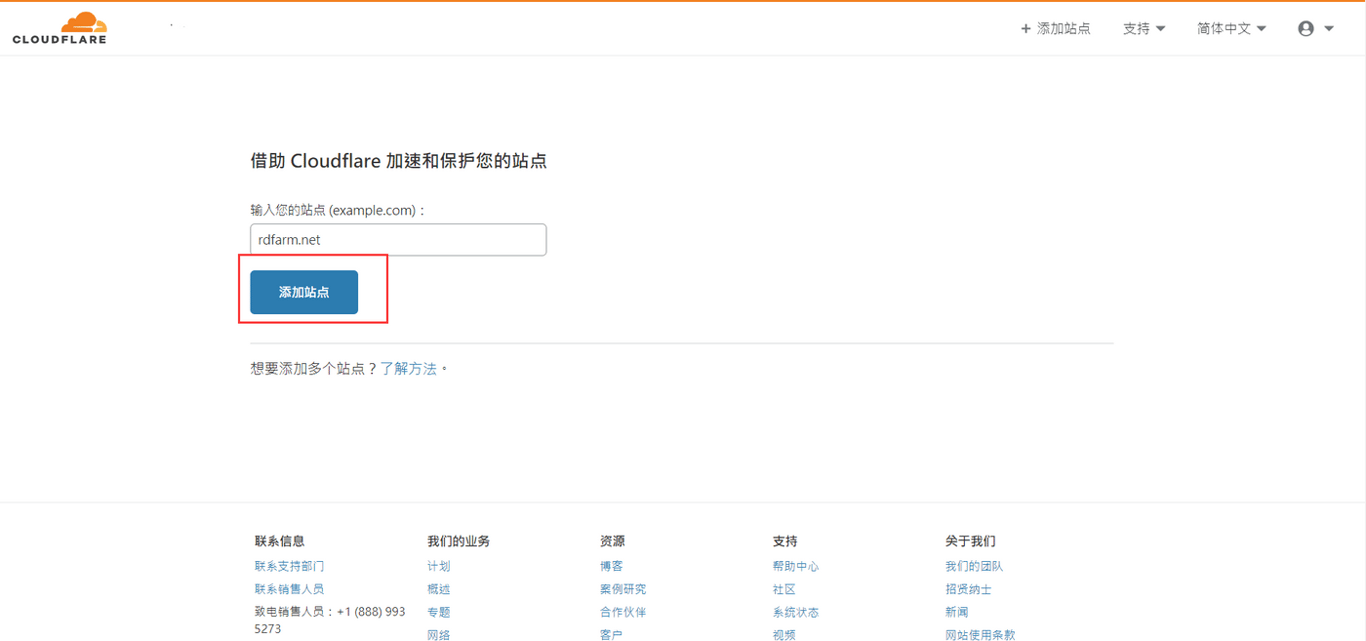Open 博客 link under 资源
The width and height of the screenshot is (1366, 641).
pyautogui.click(x=612, y=566)
